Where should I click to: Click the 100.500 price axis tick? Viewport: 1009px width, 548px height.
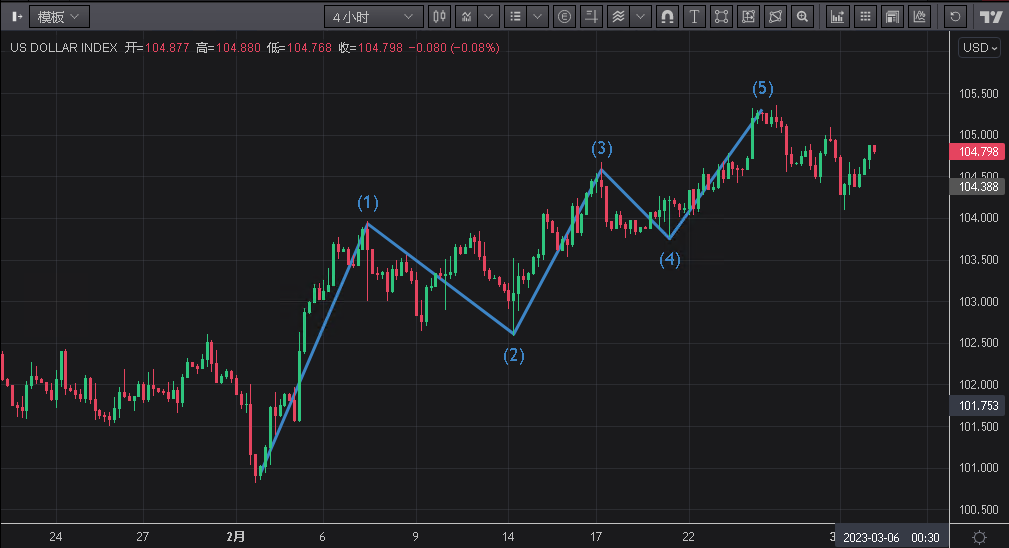coord(978,510)
